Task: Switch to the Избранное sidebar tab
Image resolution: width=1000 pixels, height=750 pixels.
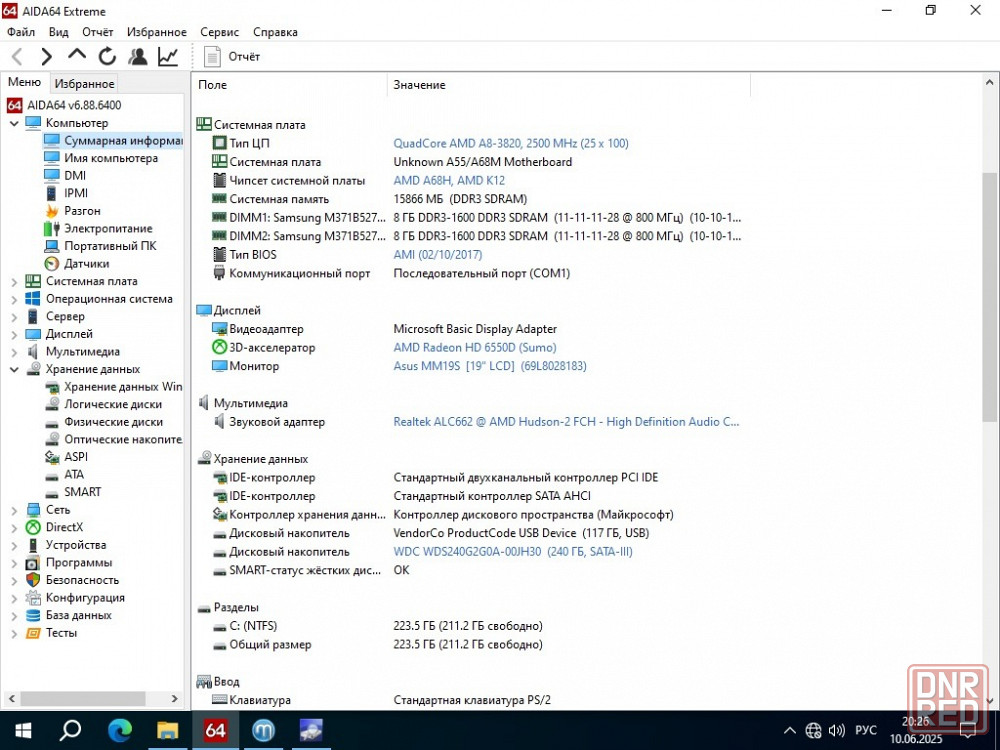Action: [x=84, y=84]
